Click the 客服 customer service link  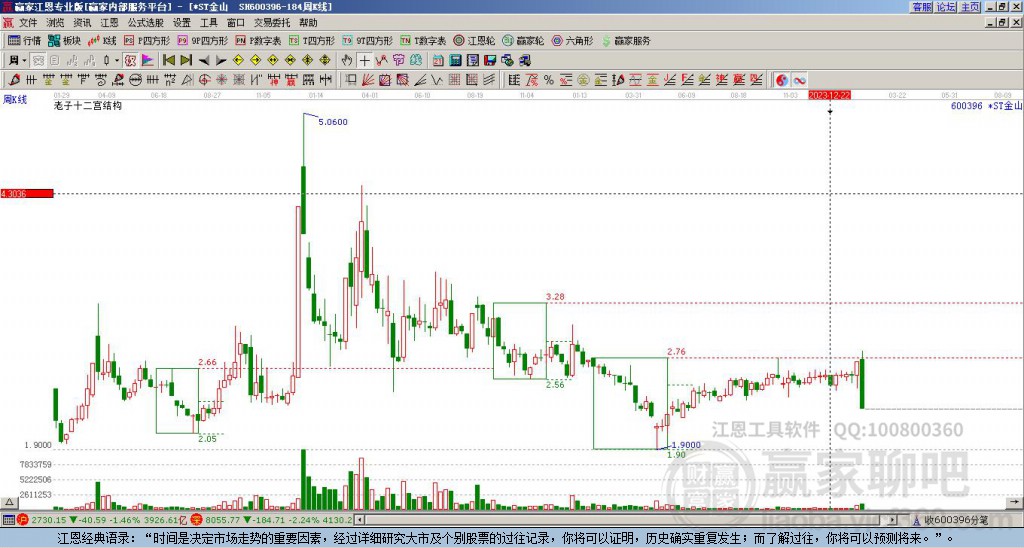pyautogui.click(x=922, y=7)
